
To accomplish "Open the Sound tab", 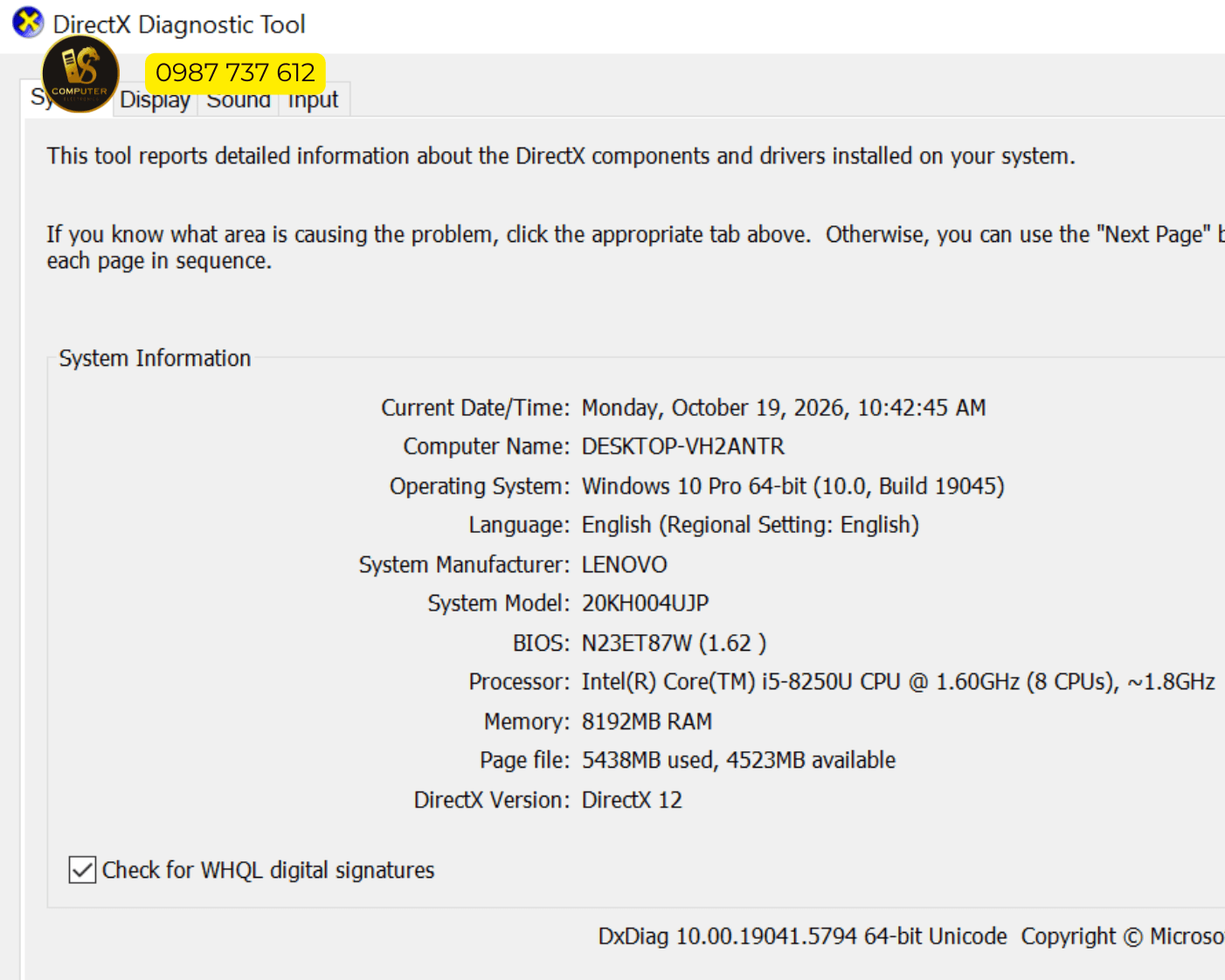I will tap(239, 100).
